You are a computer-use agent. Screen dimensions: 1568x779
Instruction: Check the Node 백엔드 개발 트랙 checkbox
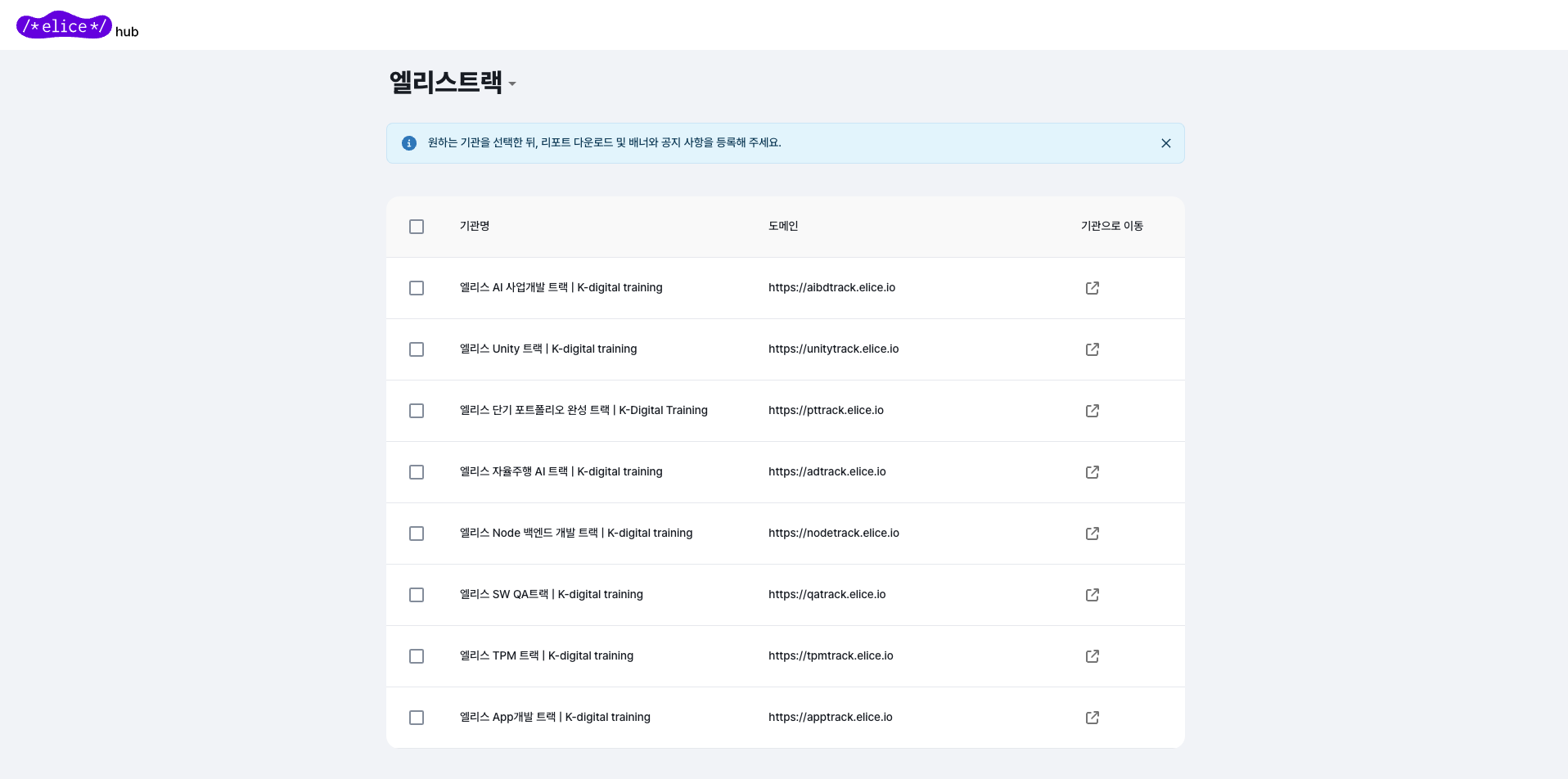tap(417, 534)
